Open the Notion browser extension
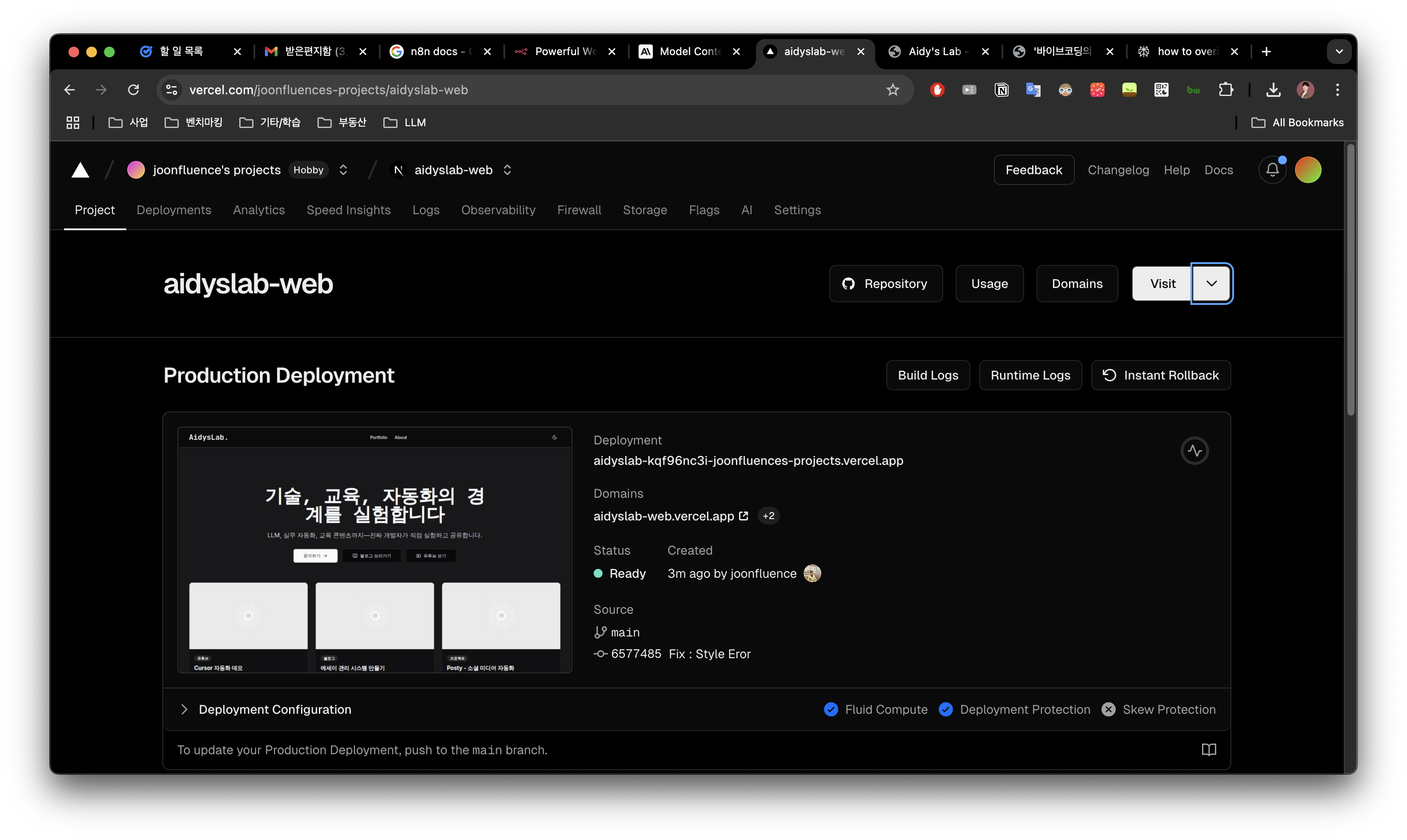The image size is (1407, 840). 1001,89
